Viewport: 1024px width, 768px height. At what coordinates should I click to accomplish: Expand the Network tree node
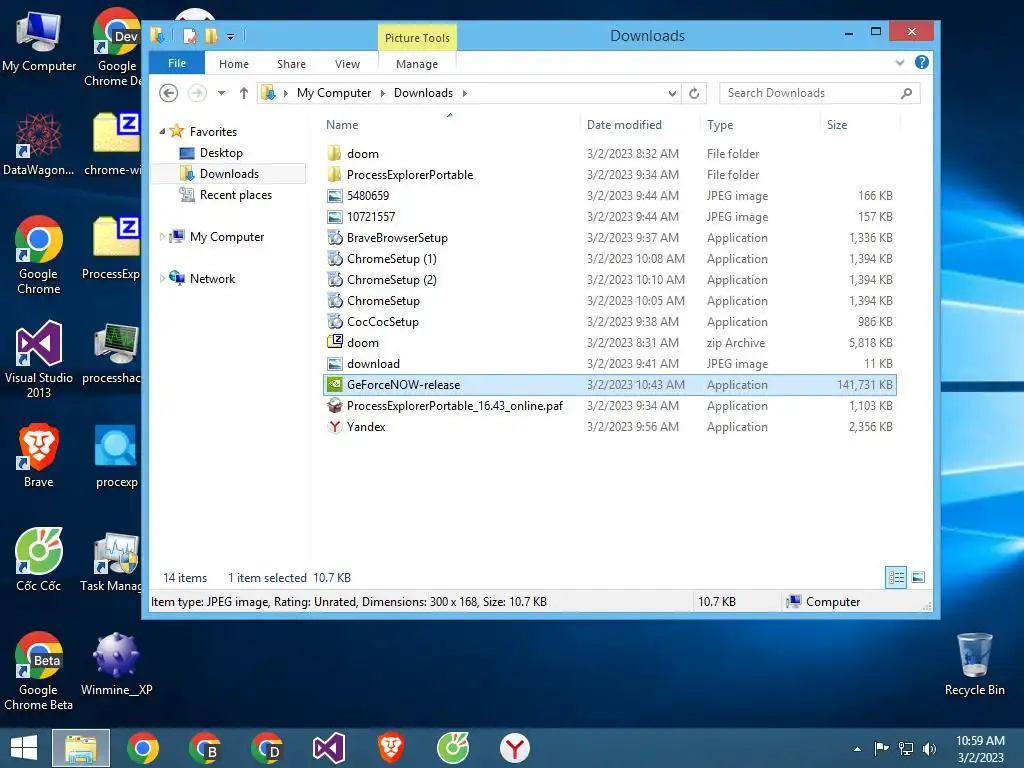tap(162, 279)
